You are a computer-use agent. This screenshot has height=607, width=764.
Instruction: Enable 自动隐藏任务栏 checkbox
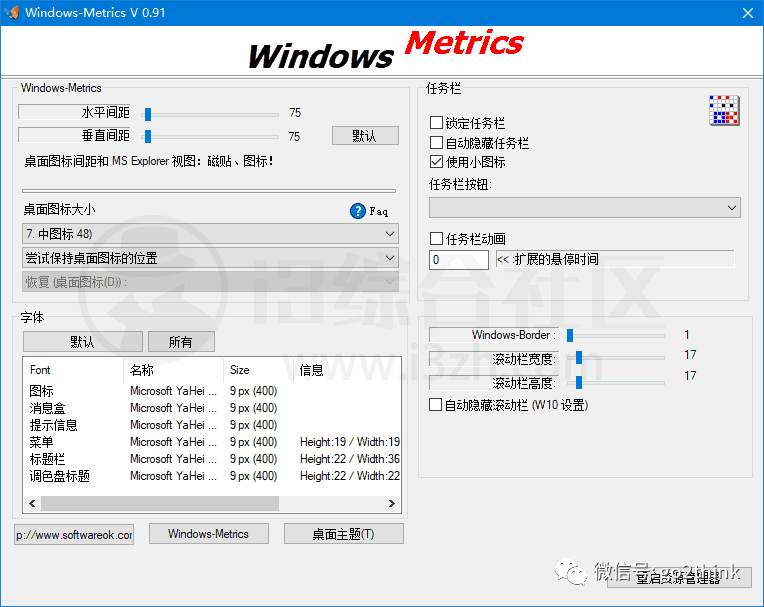tap(437, 142)
